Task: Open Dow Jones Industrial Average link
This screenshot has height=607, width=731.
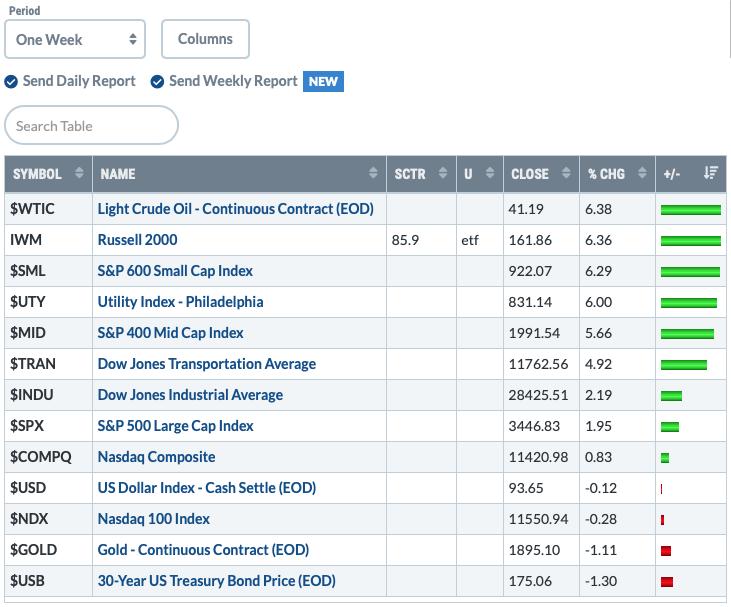Action: (x=190, y=395)
